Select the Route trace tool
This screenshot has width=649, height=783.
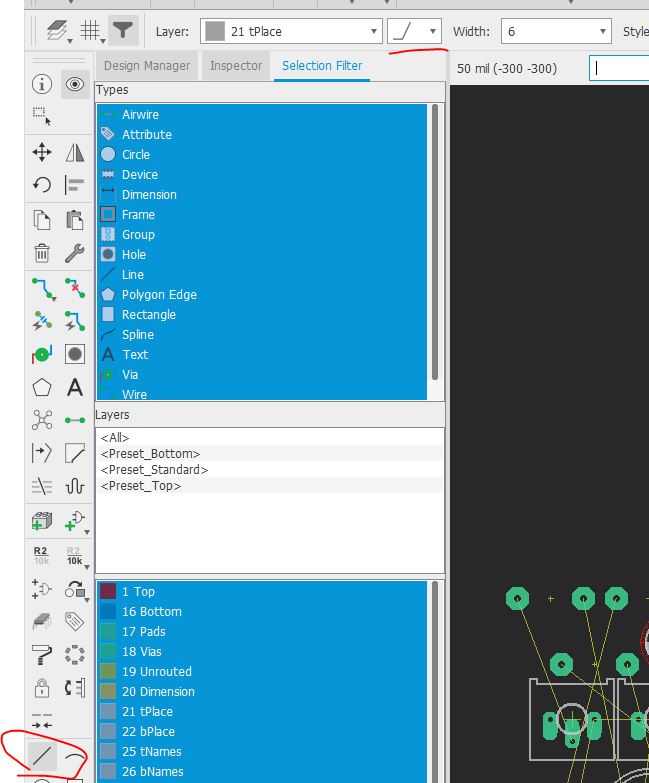[x=43, y=289]
